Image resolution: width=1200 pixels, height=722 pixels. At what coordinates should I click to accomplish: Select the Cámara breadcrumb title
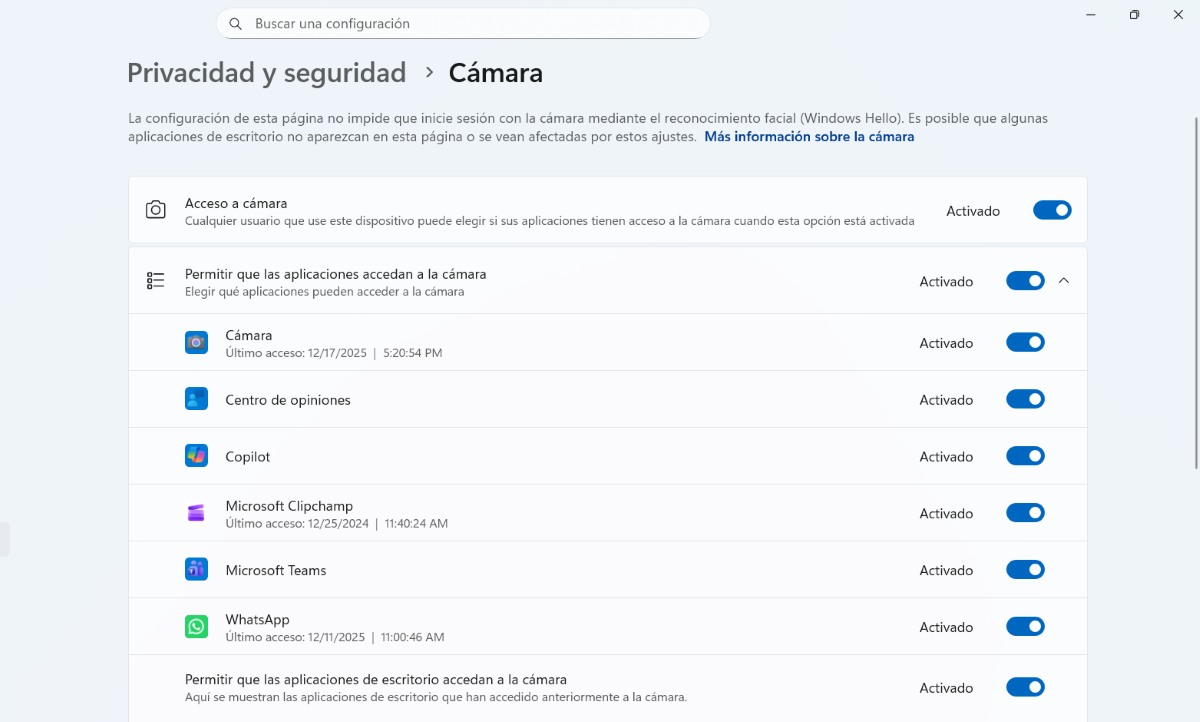[x=495, y=73]
